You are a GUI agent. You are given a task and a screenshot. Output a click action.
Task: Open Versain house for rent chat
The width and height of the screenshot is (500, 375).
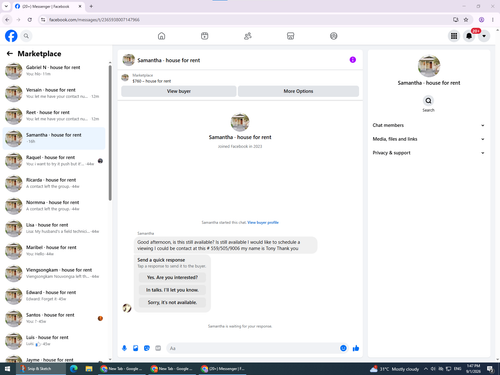54,93
